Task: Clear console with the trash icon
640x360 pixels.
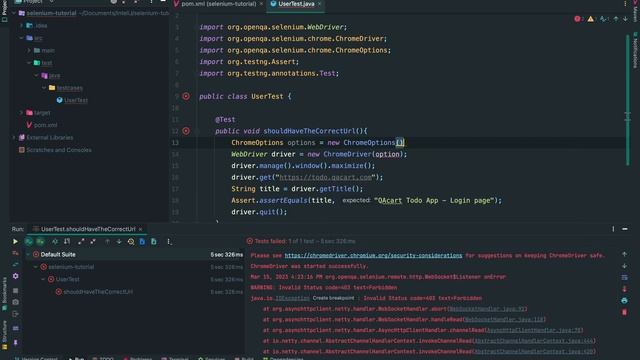Action: [624, 312]
